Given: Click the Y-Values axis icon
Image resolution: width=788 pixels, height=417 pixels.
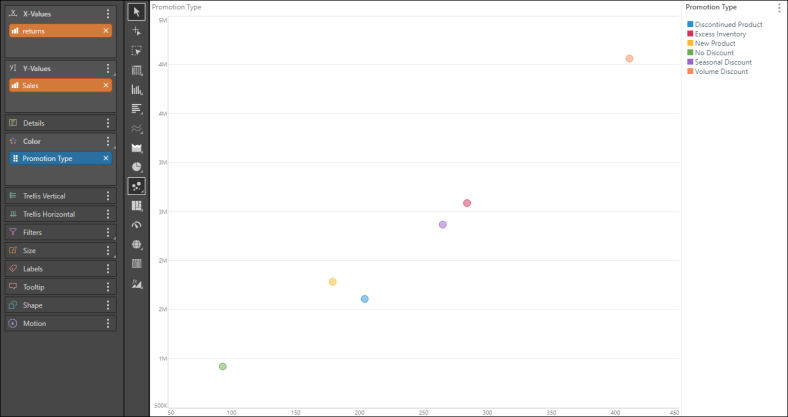Looking at the screenshot, I should click(x=14, y=68).
